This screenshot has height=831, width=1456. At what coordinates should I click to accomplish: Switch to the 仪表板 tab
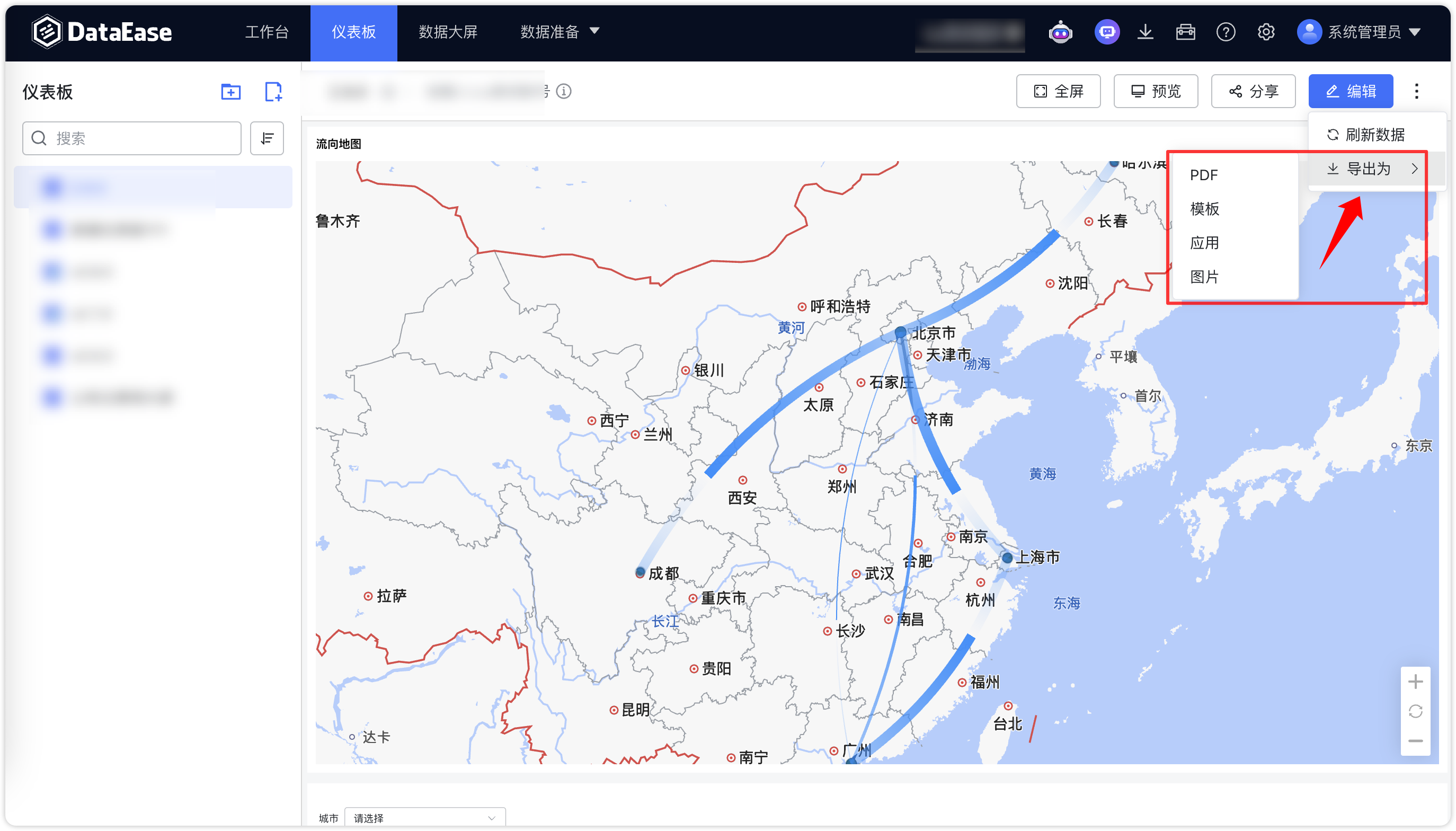point(354,32)
